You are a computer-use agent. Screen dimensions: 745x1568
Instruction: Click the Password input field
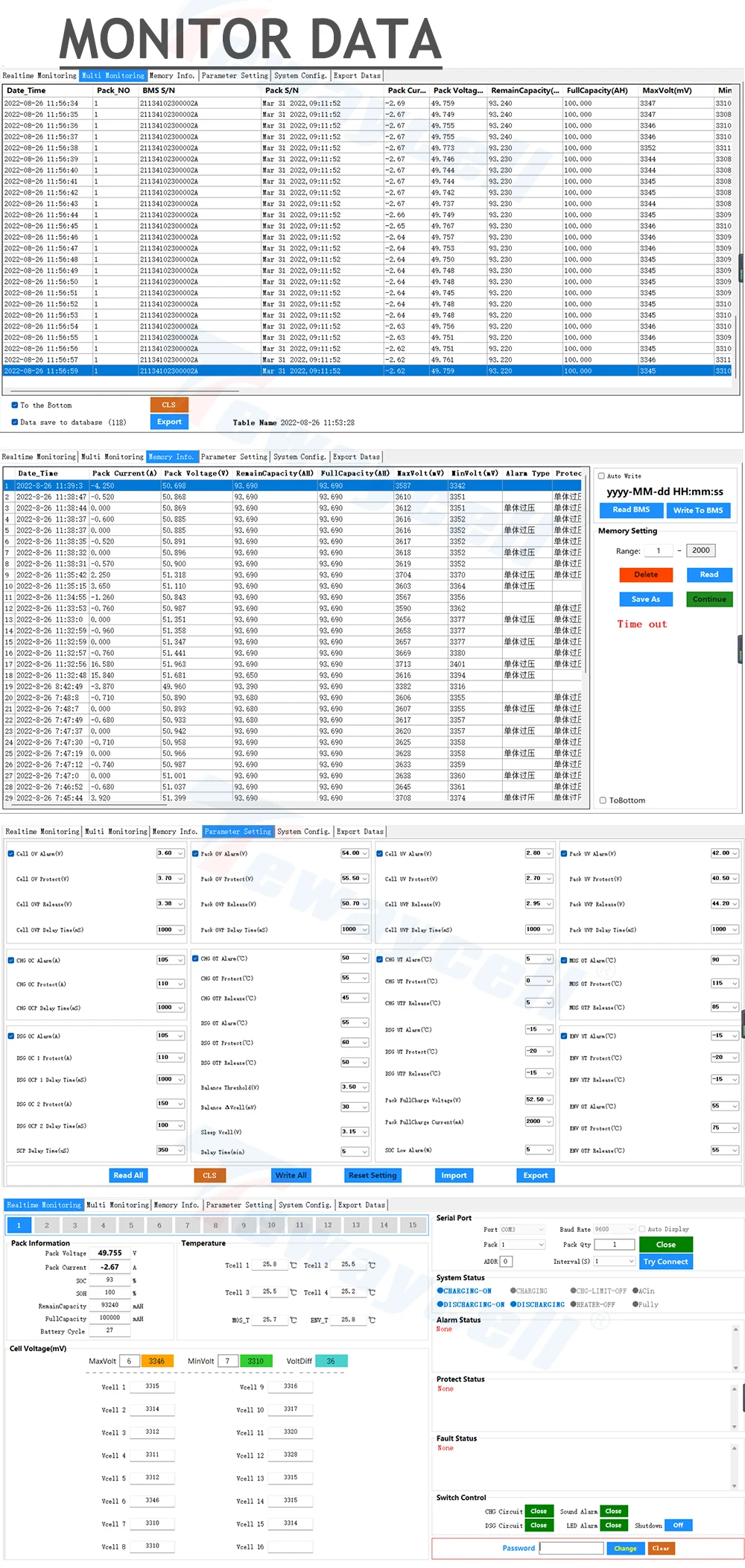[571, 1548]
